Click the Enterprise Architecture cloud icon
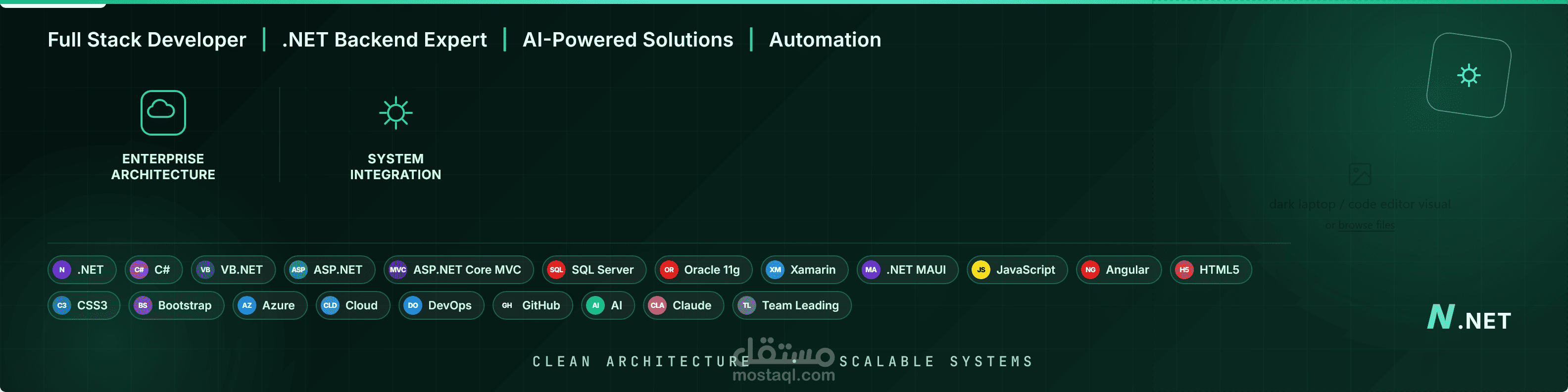Viewport: 1568px width, 392px height. coord(163,113)
